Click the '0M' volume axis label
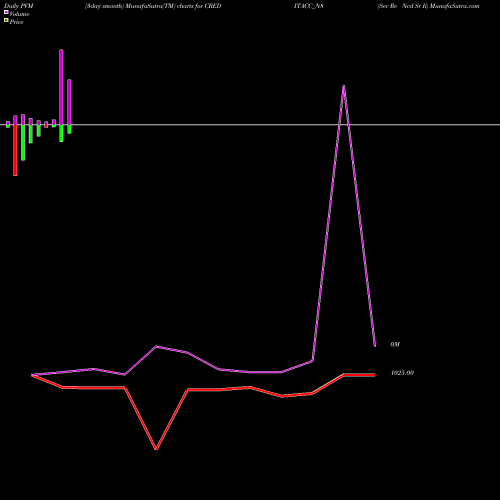Image resolution: width=500 pixels, height=500 pixels. 395,344
